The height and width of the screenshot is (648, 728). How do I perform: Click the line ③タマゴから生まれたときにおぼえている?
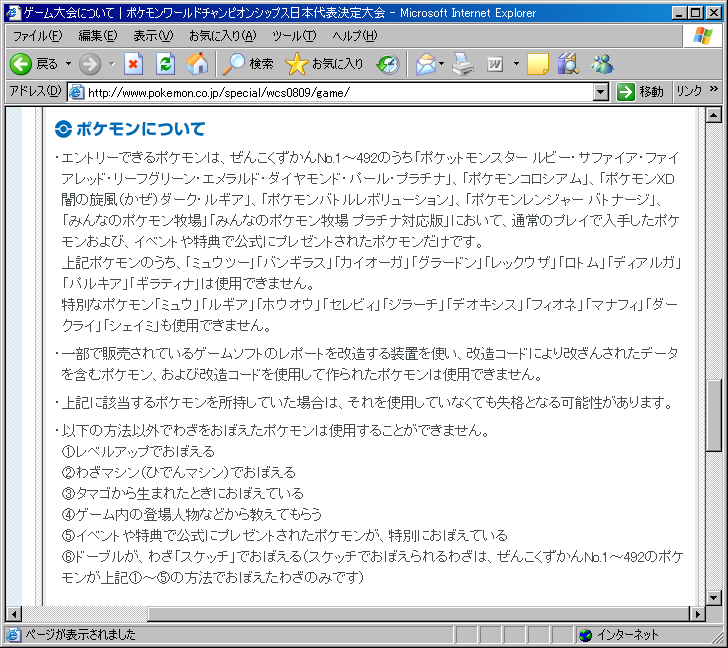[182, 493]
